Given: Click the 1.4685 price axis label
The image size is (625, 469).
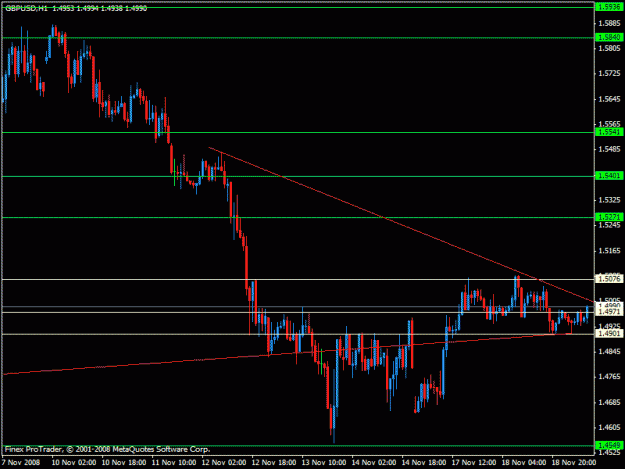Looking at the screenshot, I should click(x=609, y=402).
